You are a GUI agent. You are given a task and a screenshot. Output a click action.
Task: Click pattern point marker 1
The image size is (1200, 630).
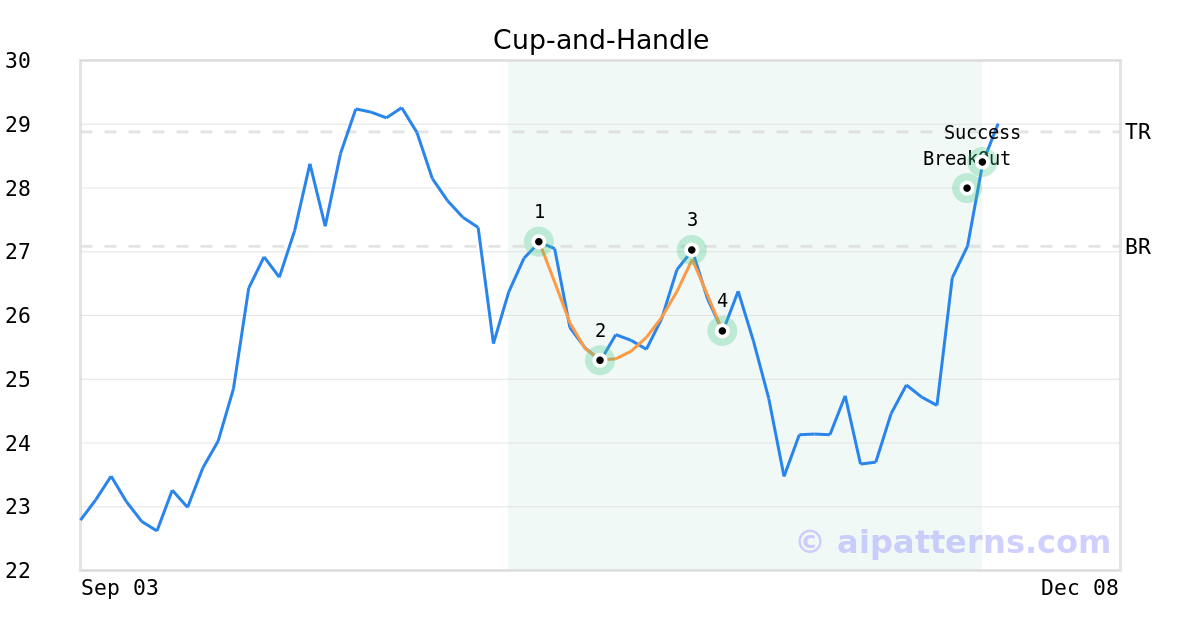tap(538, 241)
